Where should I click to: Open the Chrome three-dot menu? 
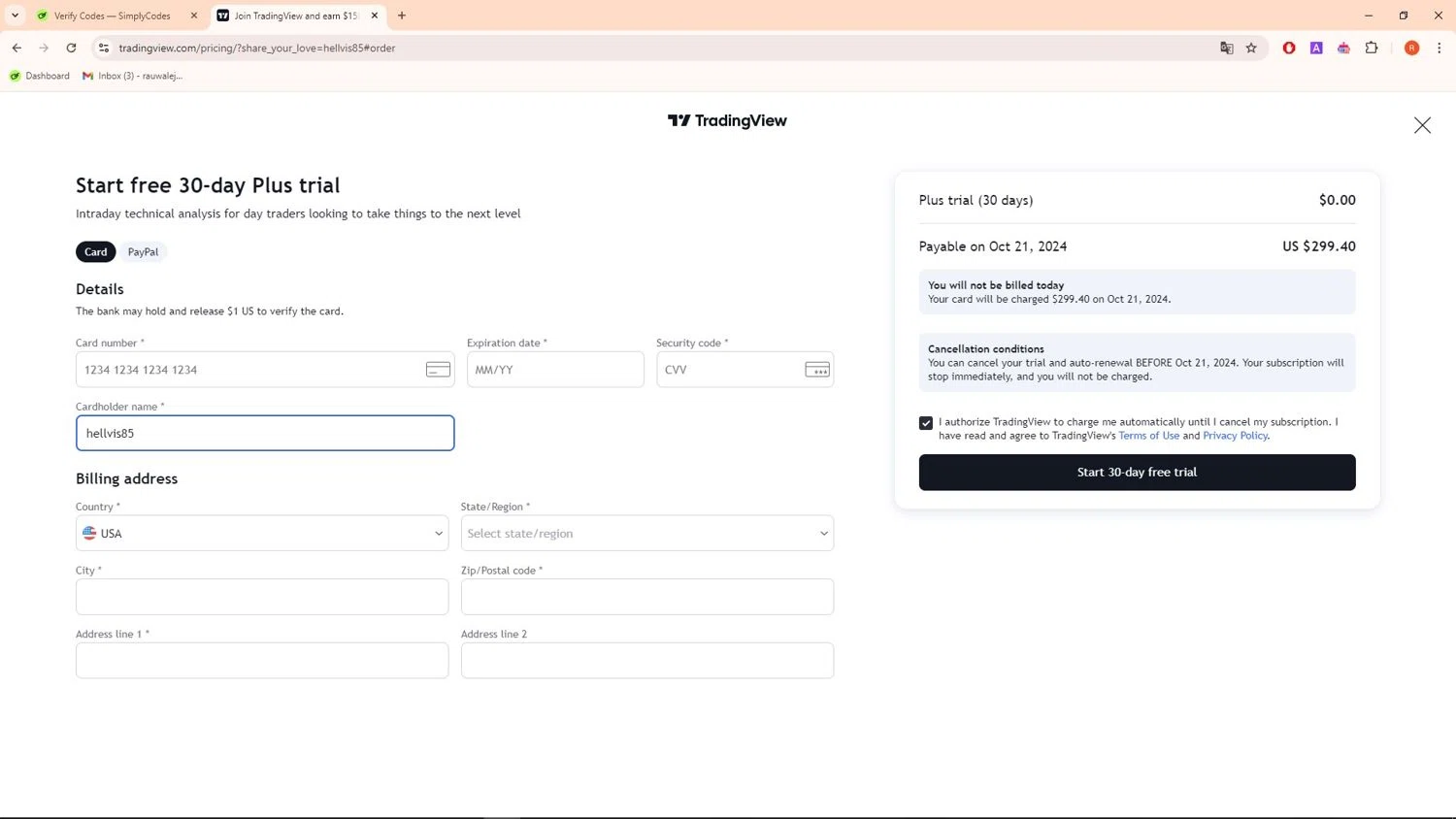tap(1439, 48)
